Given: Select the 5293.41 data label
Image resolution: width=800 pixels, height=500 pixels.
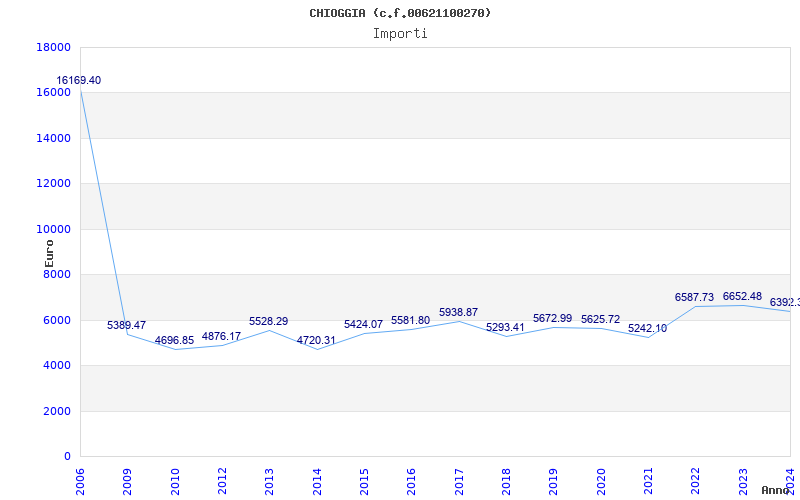Looking at the screenshot, I should click(x=506, y=327).
